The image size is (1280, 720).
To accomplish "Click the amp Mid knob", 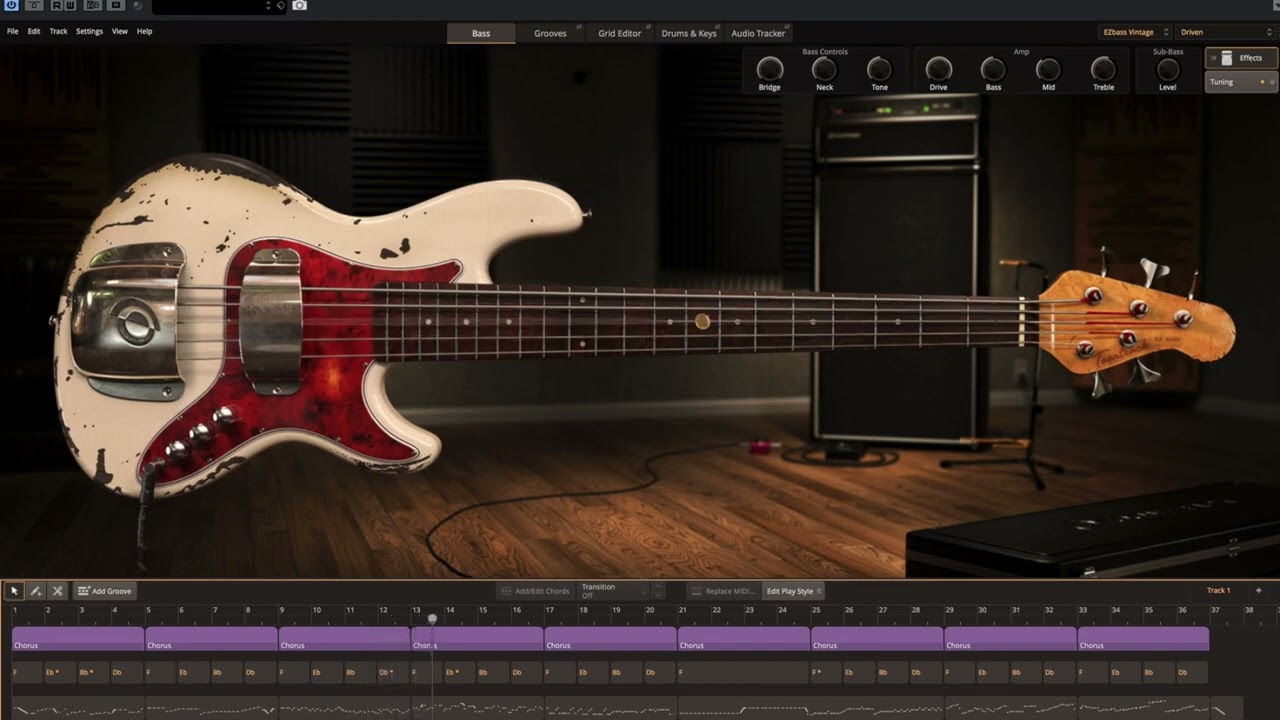I will [x=1048, y=69].
